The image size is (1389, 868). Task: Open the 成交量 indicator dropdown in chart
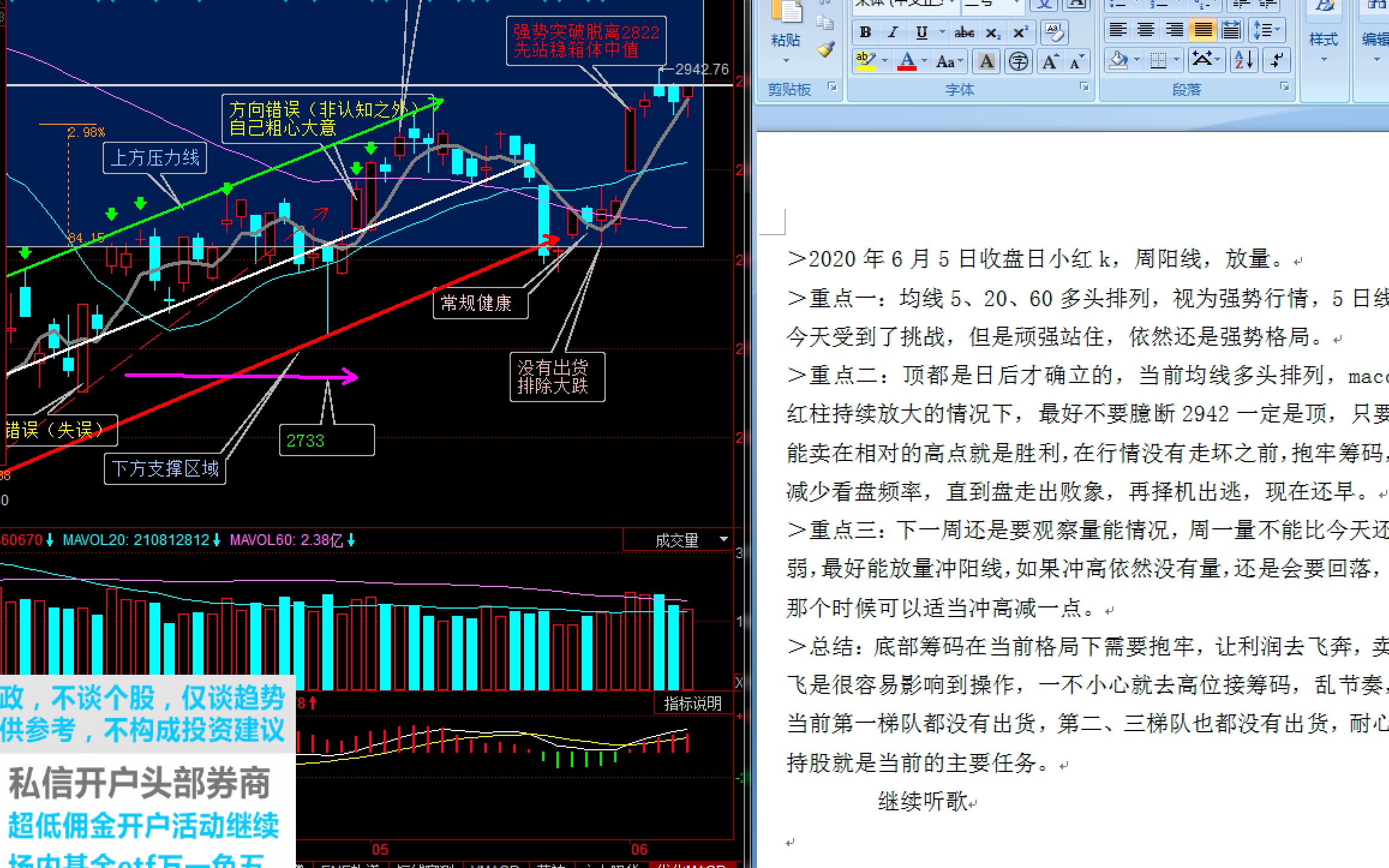[x=723, y=539]
